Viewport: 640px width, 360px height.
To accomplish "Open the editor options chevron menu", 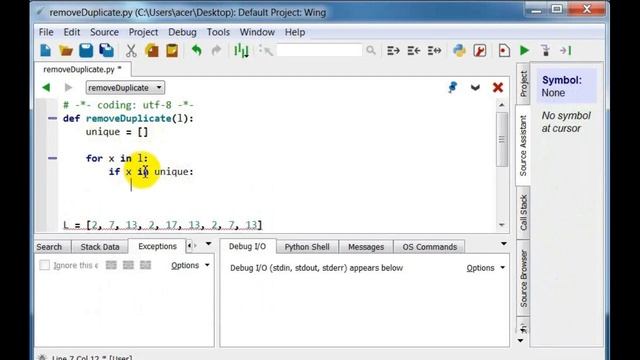I will pos(475,87).
